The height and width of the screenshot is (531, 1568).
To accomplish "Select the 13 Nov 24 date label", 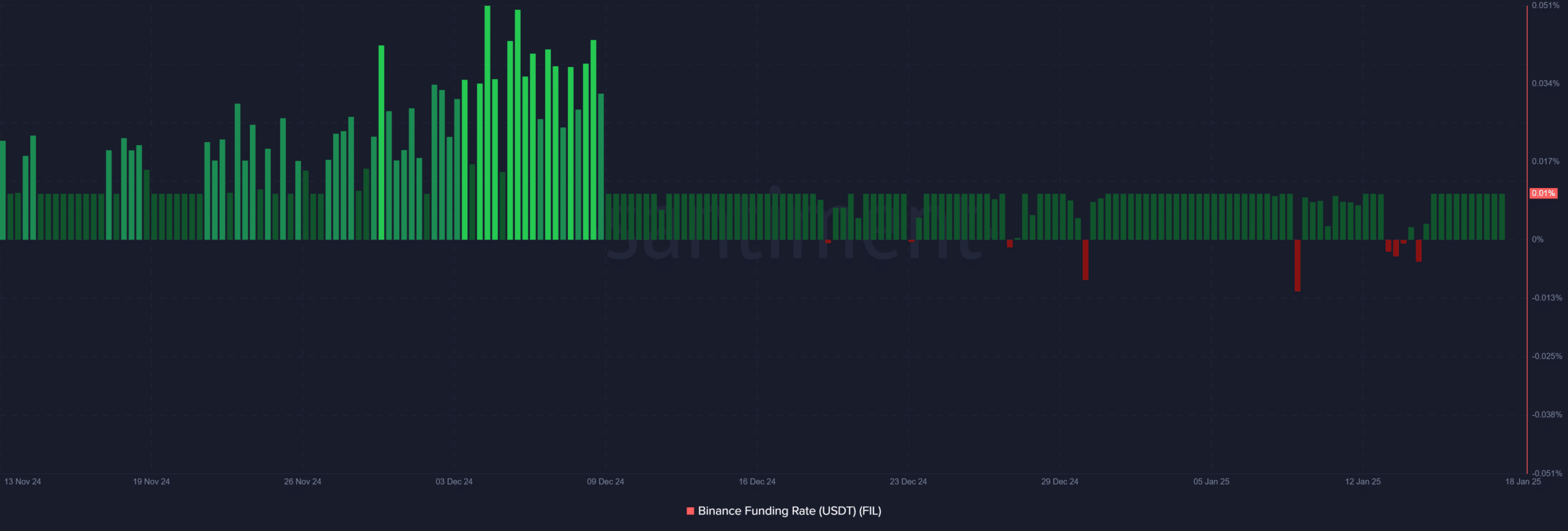I will [23, 481].
